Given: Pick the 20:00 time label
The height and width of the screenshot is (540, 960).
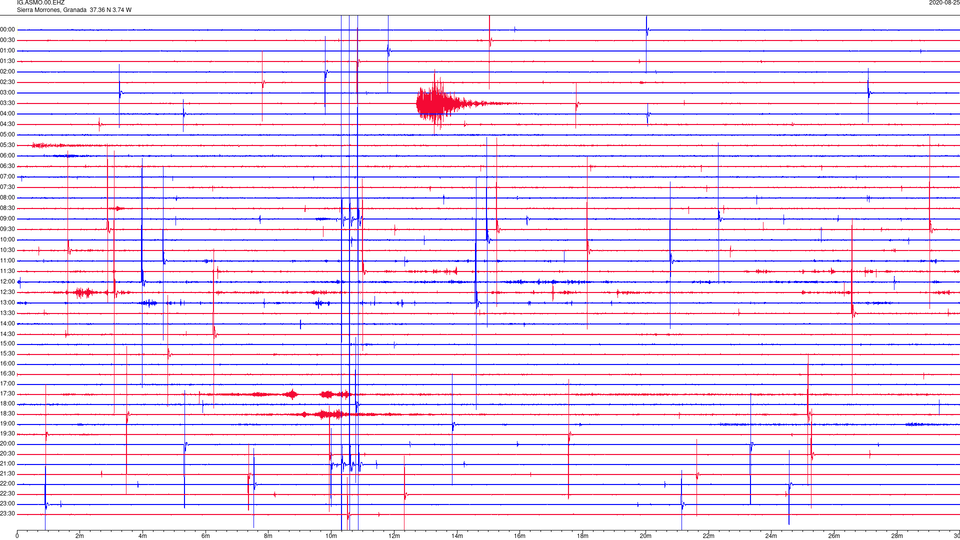Looking at the screenshot, I should [8, 443].
